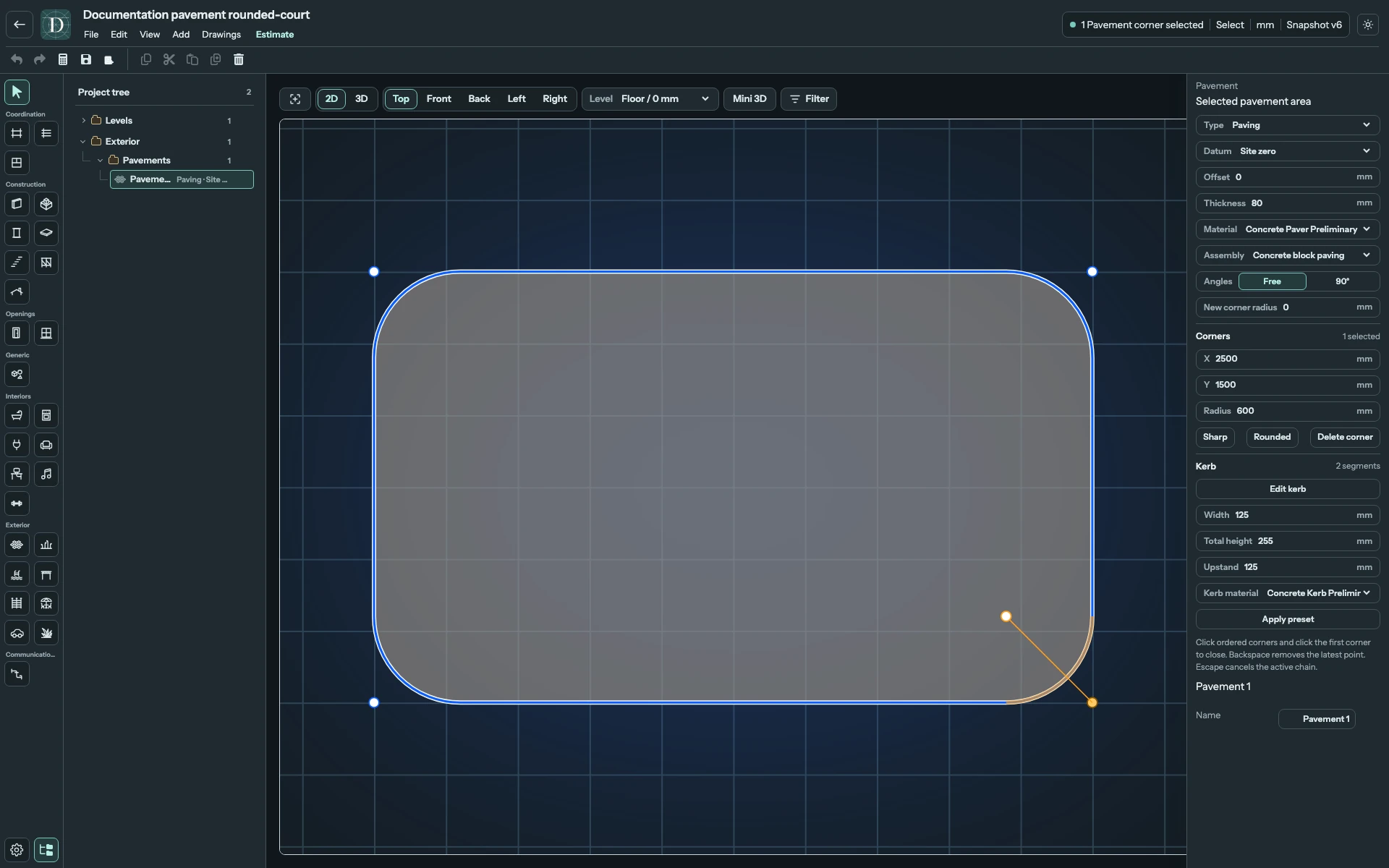Switch viewport to 3D mode
Image resolution: width=1389 pixels, height=868 pixels.
pyautogui.click(x=361, y=99)
